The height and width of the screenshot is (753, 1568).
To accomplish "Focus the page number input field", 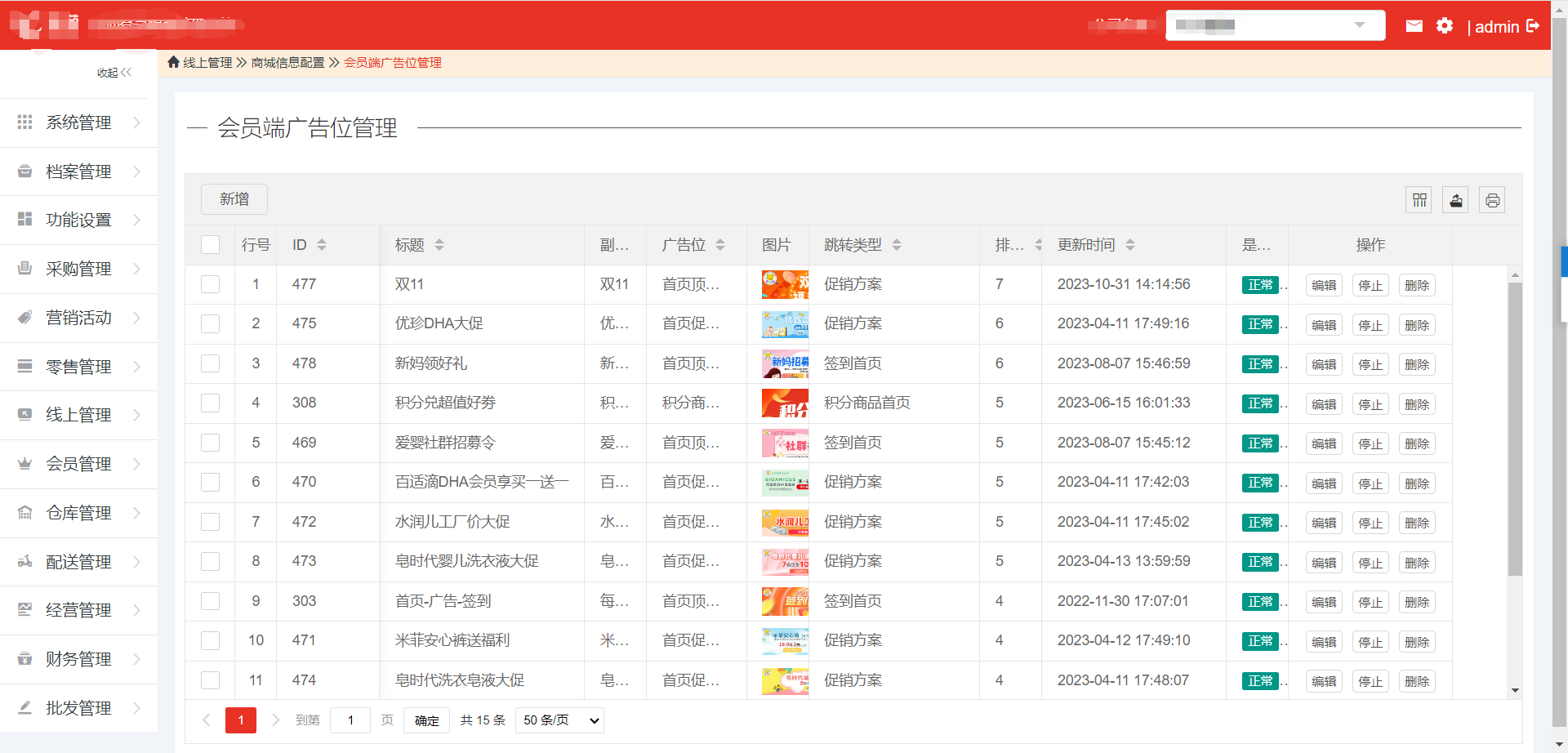I will point(350,720).
